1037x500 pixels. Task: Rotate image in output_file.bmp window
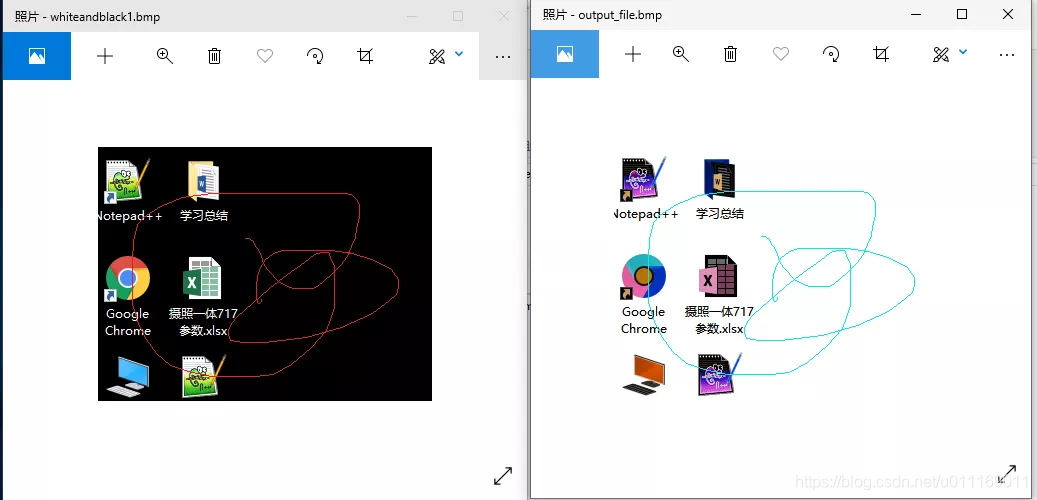[x=831, y=54]
